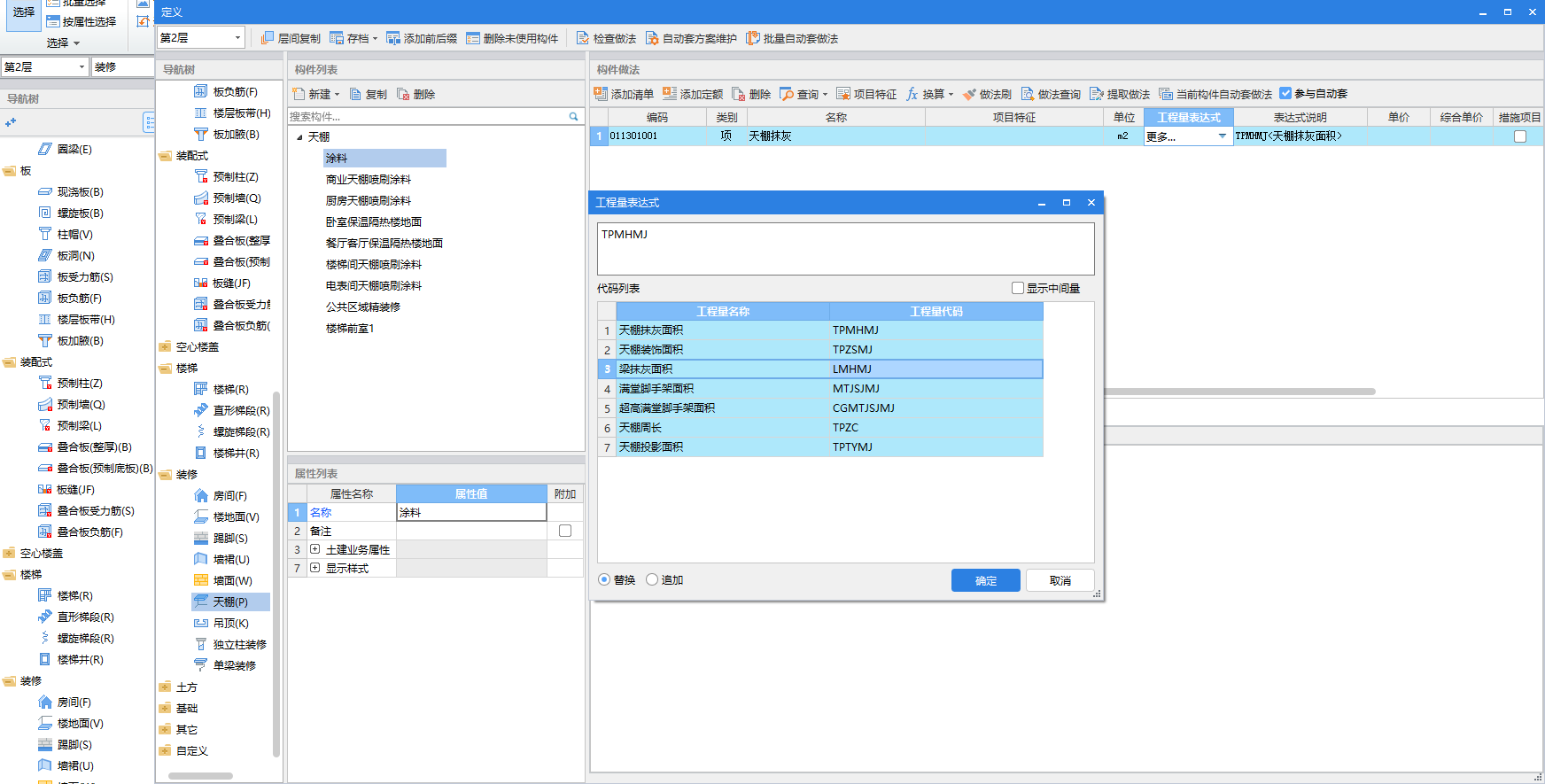This screenshot has height=784, width=1545.
Task: Click the 新建 icon in 构件列表
Action: tap(299, 94)
